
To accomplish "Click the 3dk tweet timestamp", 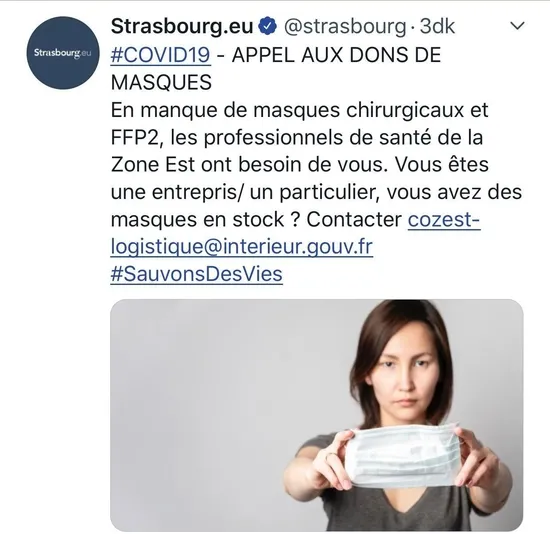I will click(437, 26).
